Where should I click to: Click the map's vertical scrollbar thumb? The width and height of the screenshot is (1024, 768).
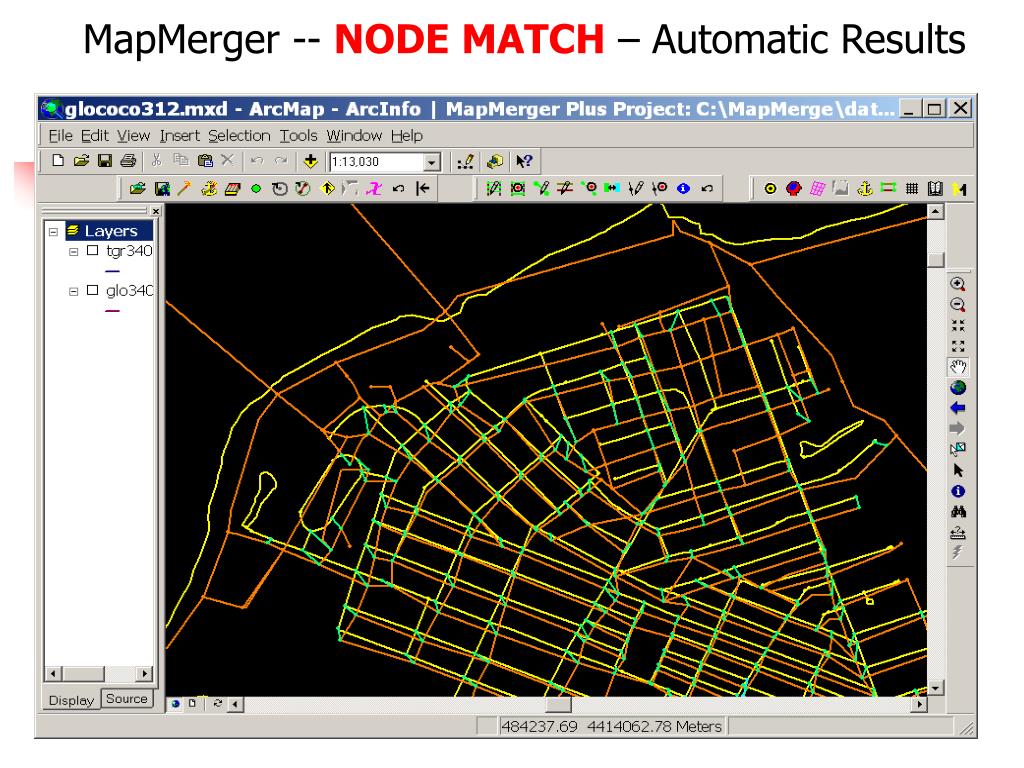936,259
